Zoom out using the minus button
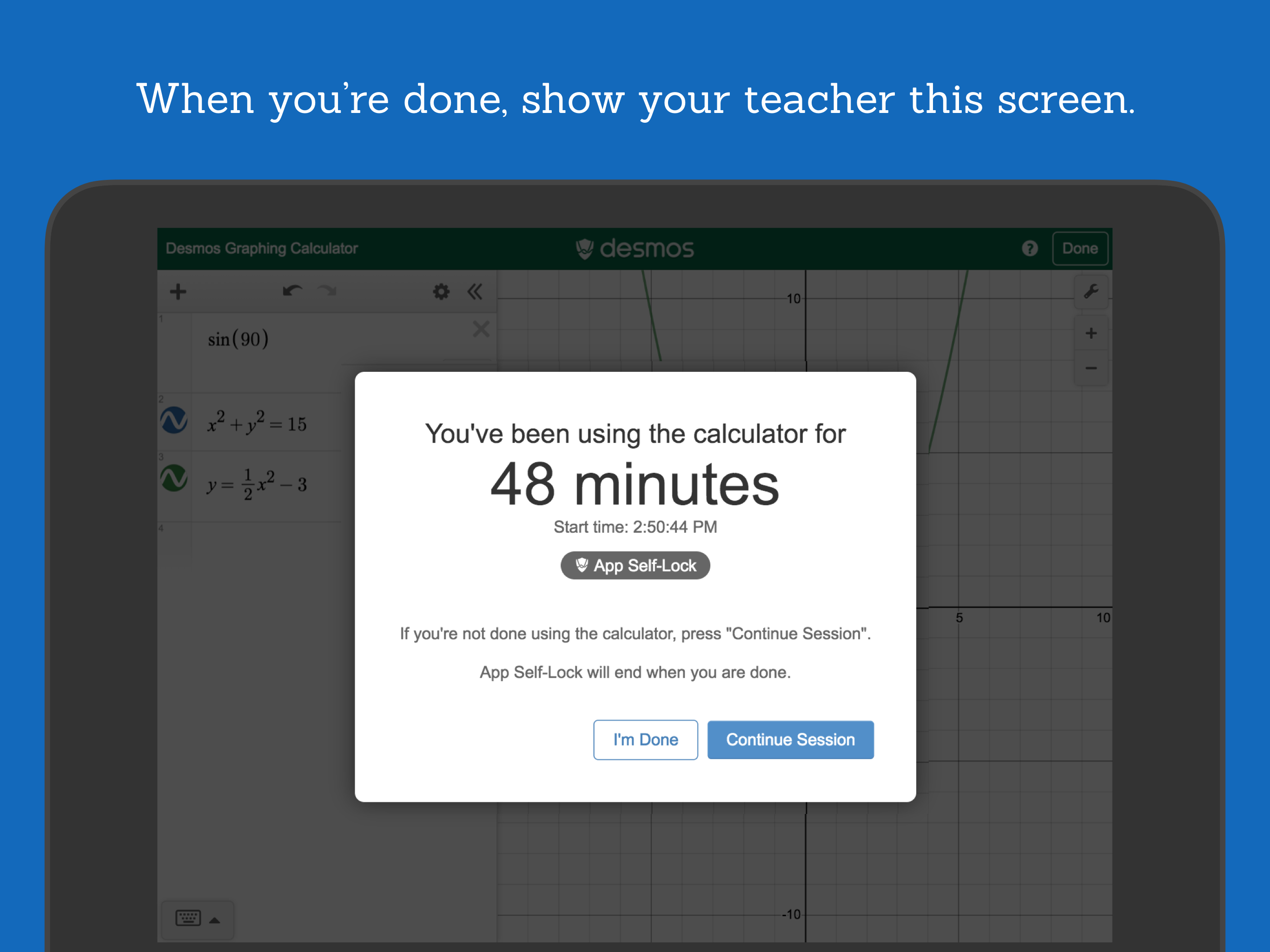Viewport: 1270px width, 952px height. click(x=1091, y=368)
